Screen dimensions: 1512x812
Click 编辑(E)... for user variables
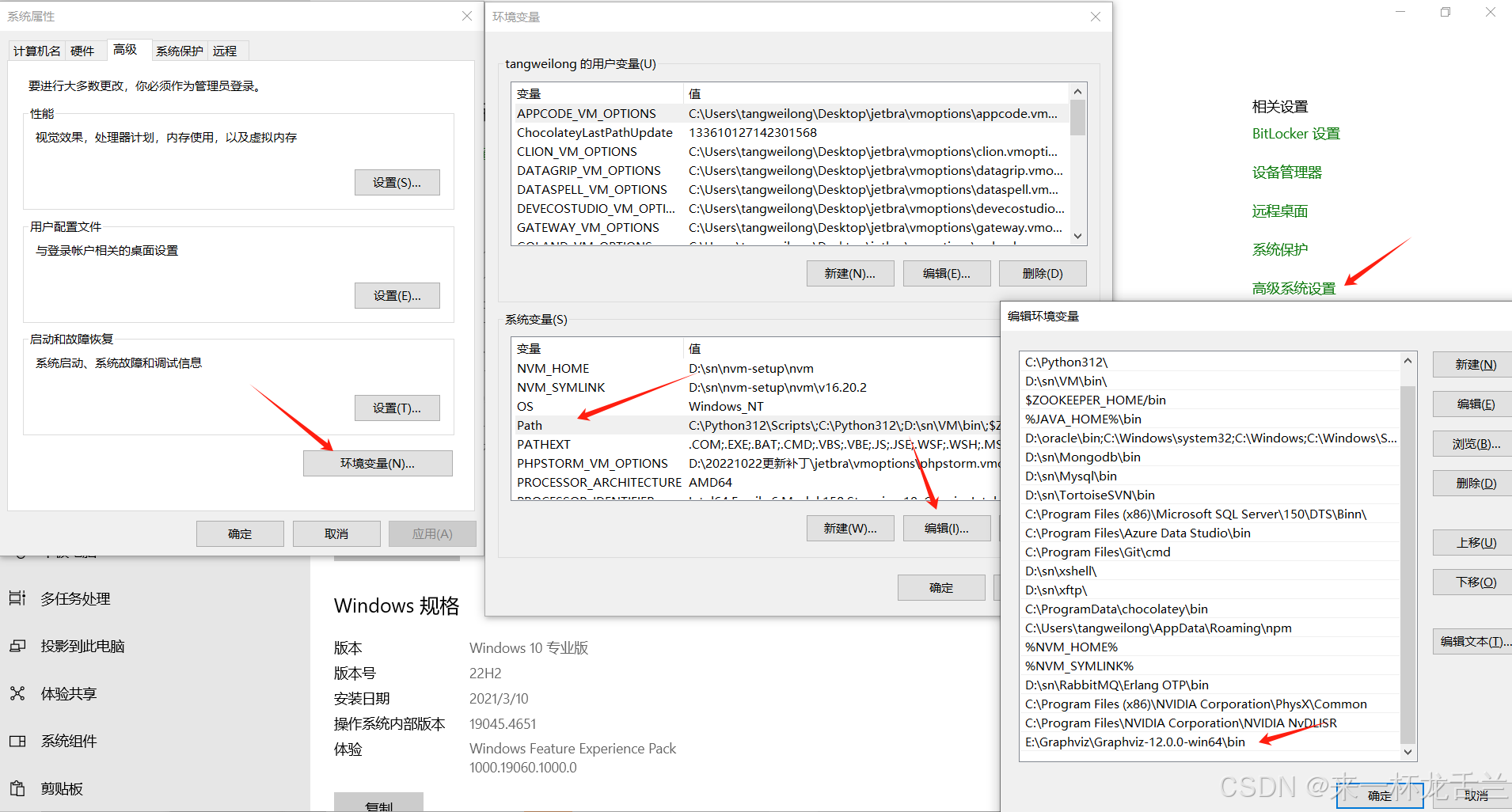[x=947, y=273]
